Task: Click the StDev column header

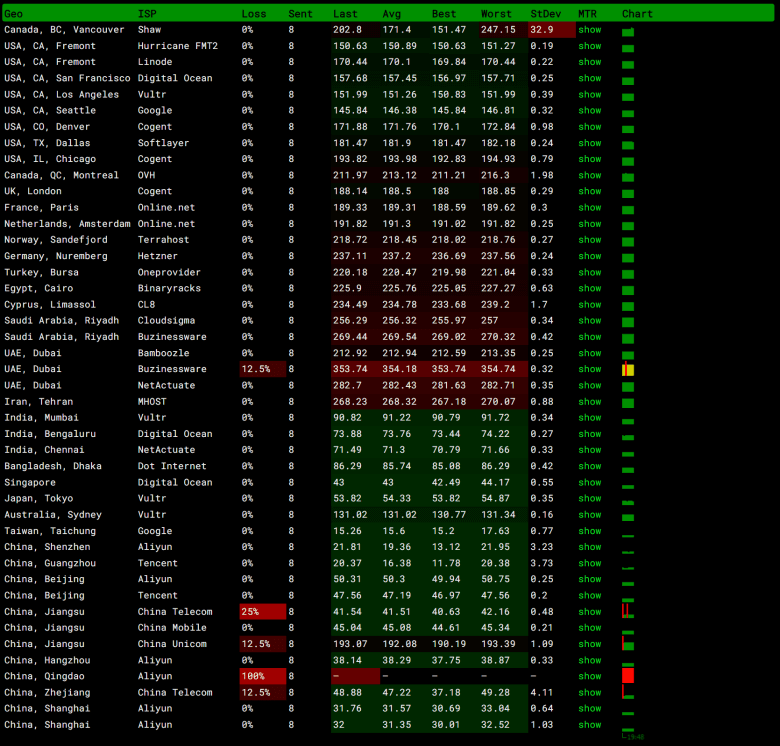Action: (546, 14)
